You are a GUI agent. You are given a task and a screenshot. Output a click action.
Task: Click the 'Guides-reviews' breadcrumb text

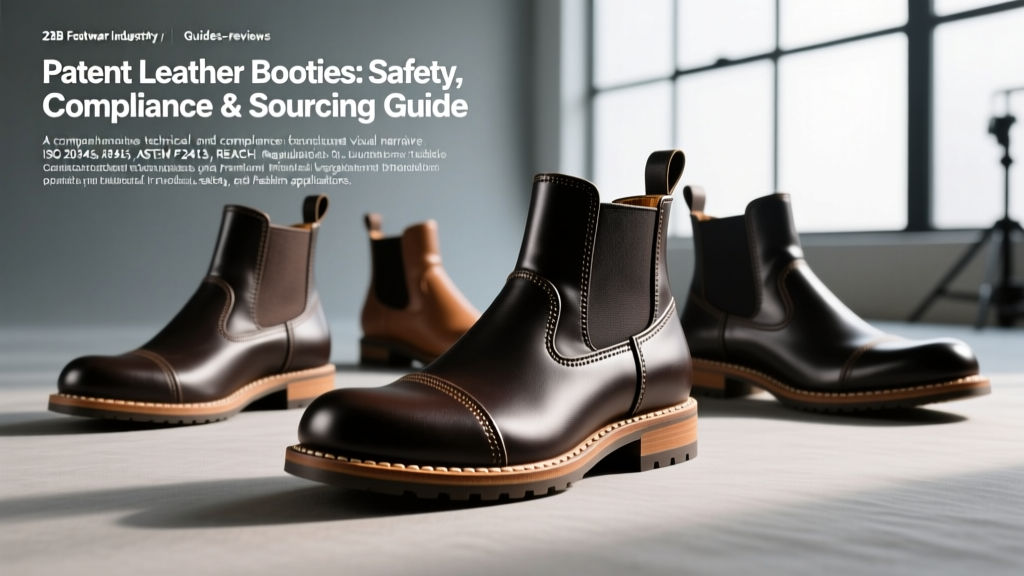(x=227, y=36)
